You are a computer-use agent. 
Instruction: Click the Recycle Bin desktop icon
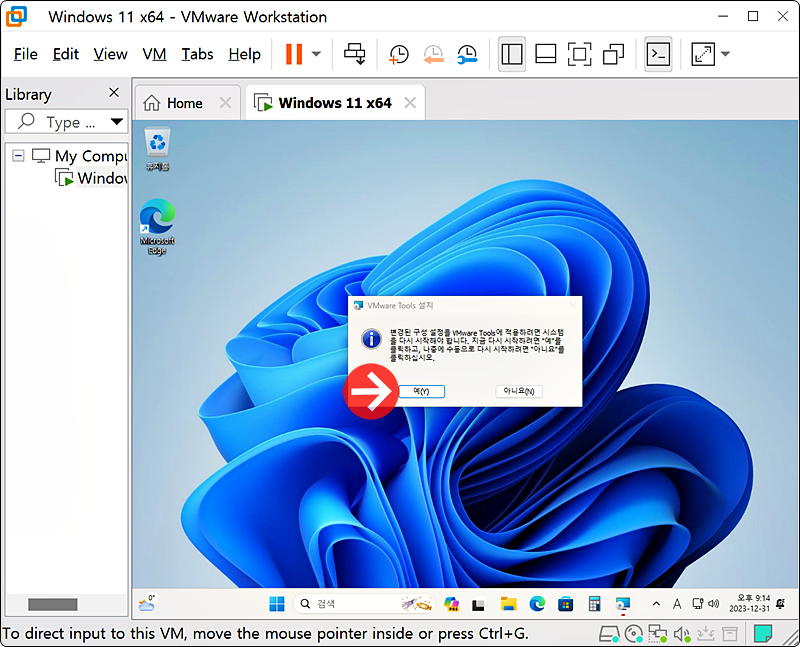(x=157, y=150)
